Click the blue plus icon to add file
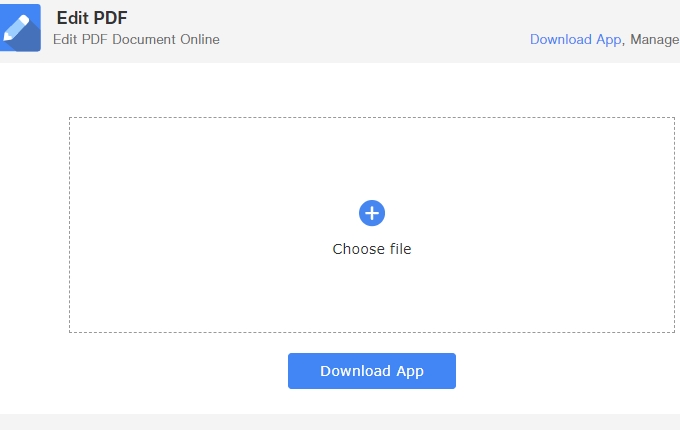Viewport: 680px width, 430px height. 372,213
